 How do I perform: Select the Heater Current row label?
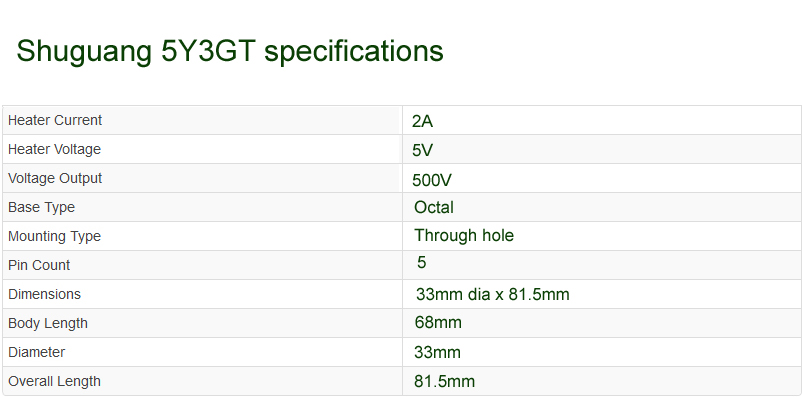click(x=55, y=120)
